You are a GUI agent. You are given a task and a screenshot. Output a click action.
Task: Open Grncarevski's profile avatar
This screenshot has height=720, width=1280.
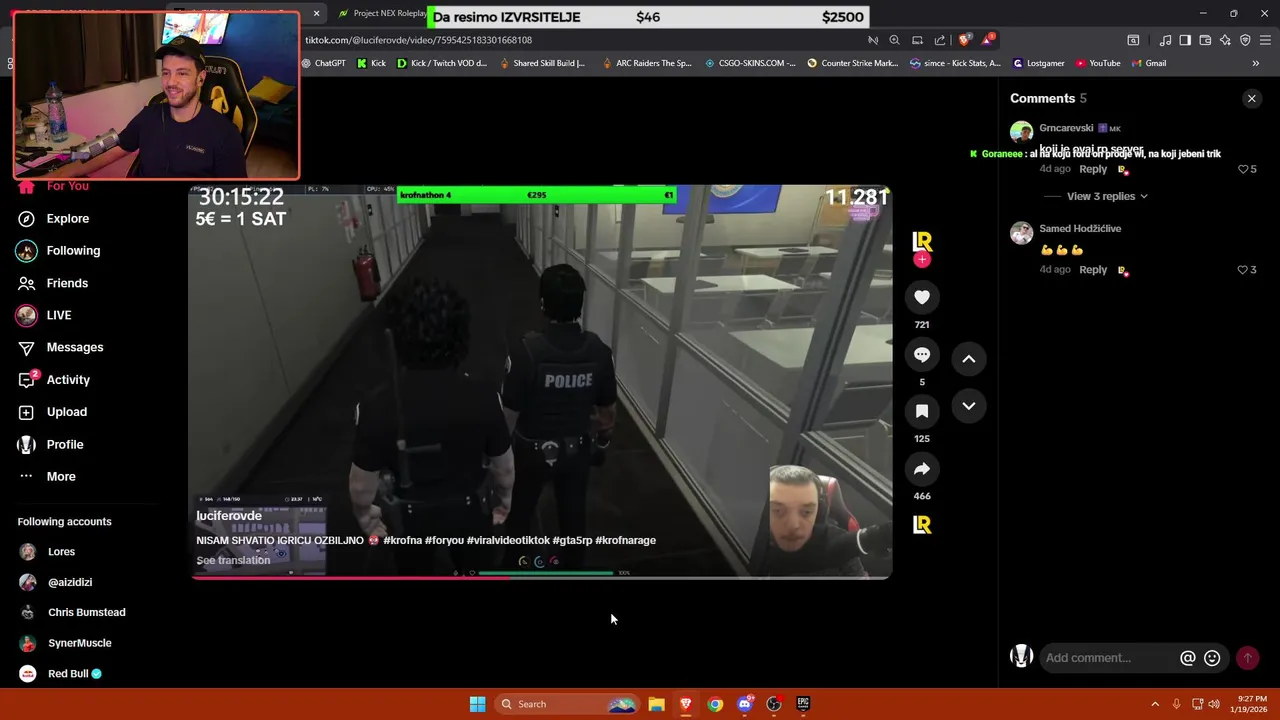pos(1021,132)
